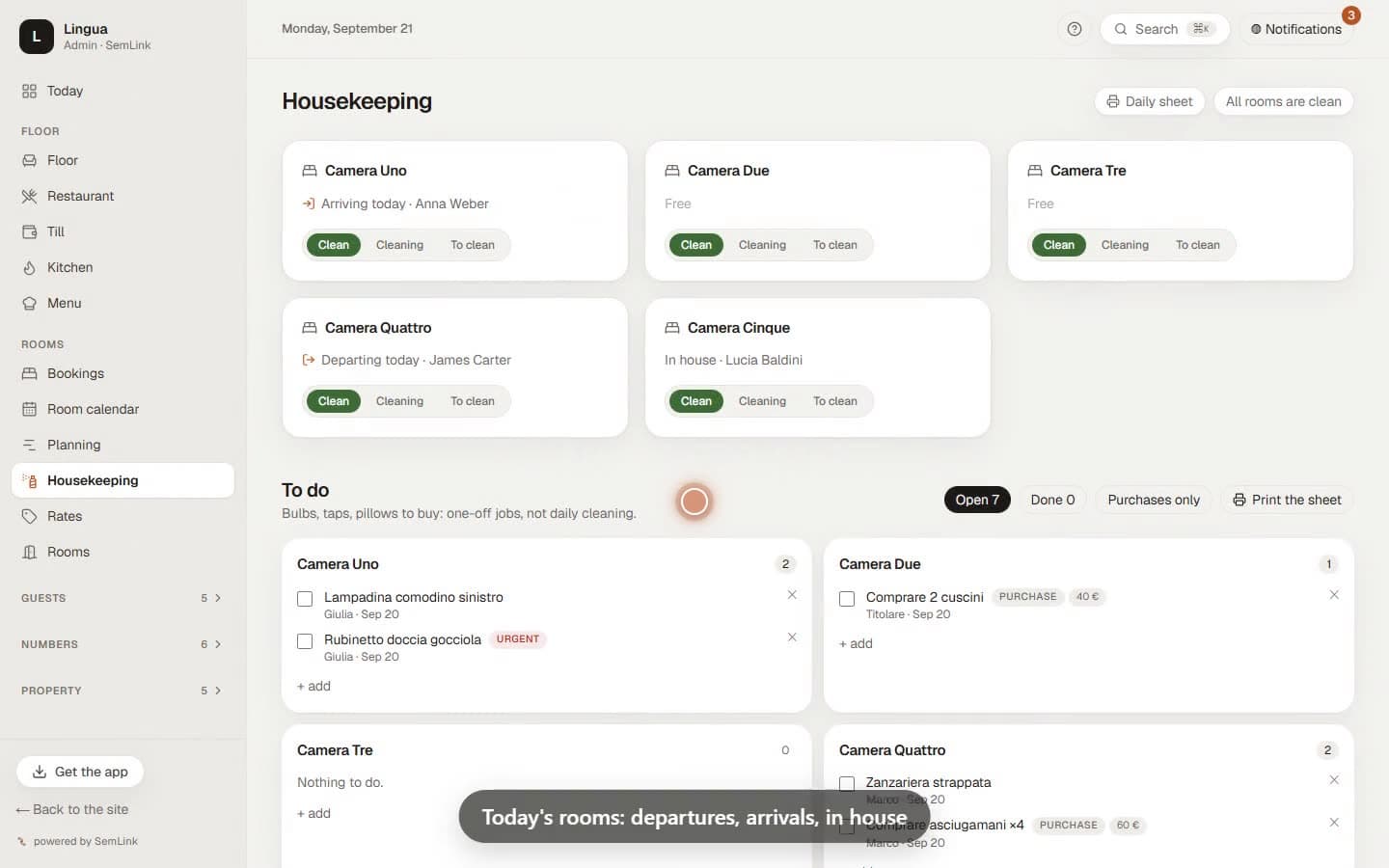Click the Planning lines icon
Screen dimensions: 1389x868
click(30, 445)
